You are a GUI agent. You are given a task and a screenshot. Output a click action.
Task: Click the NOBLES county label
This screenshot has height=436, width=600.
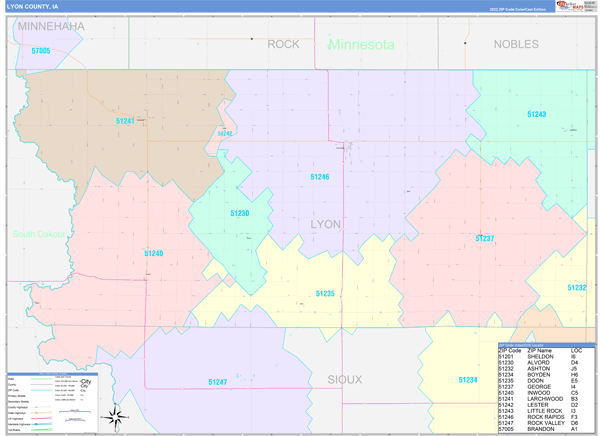(x=516, y=44)
